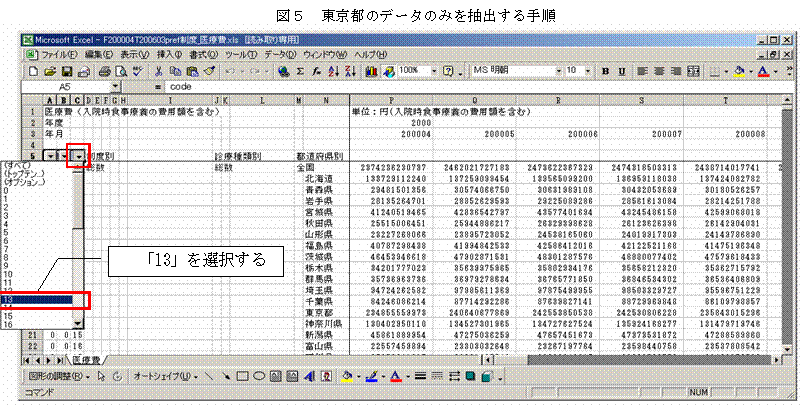Screen dimensions: 807x405
Task: Open the font size dropdown
Action: (586, 72)
